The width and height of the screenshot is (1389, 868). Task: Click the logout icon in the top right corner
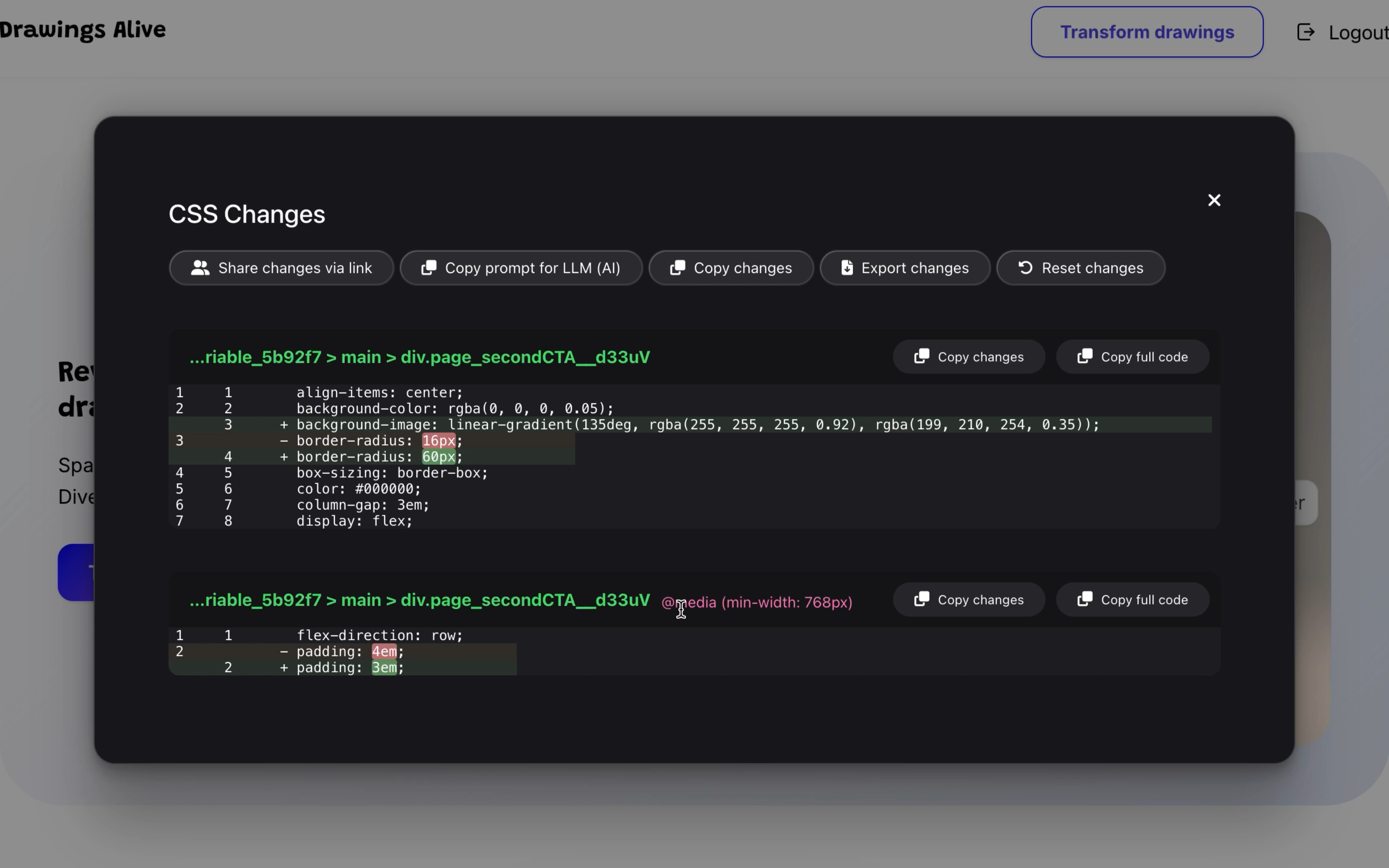pyautogui.click(x=1306, y=32)
